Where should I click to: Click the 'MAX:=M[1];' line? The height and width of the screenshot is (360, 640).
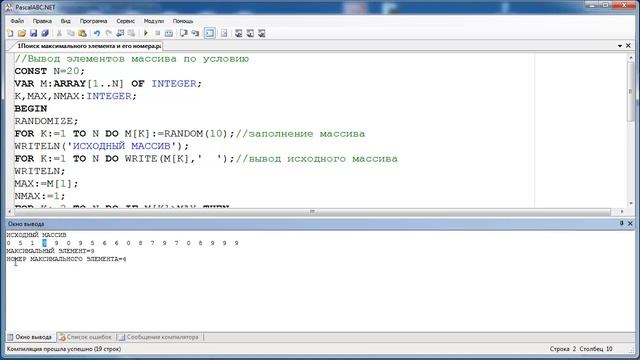point(46,184)
